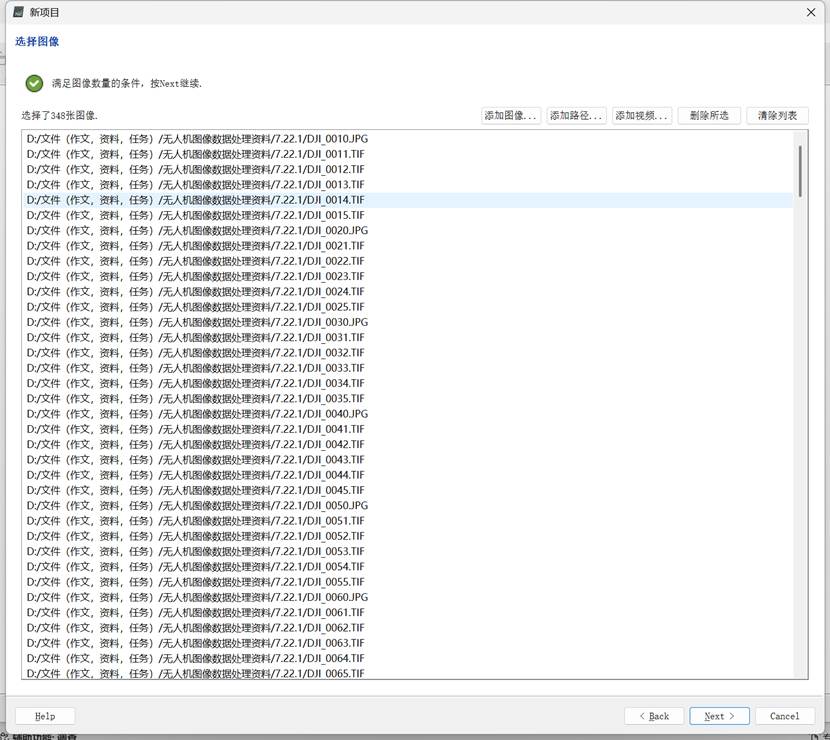Select the DJI_0025.TIF row

pos(409,307)
